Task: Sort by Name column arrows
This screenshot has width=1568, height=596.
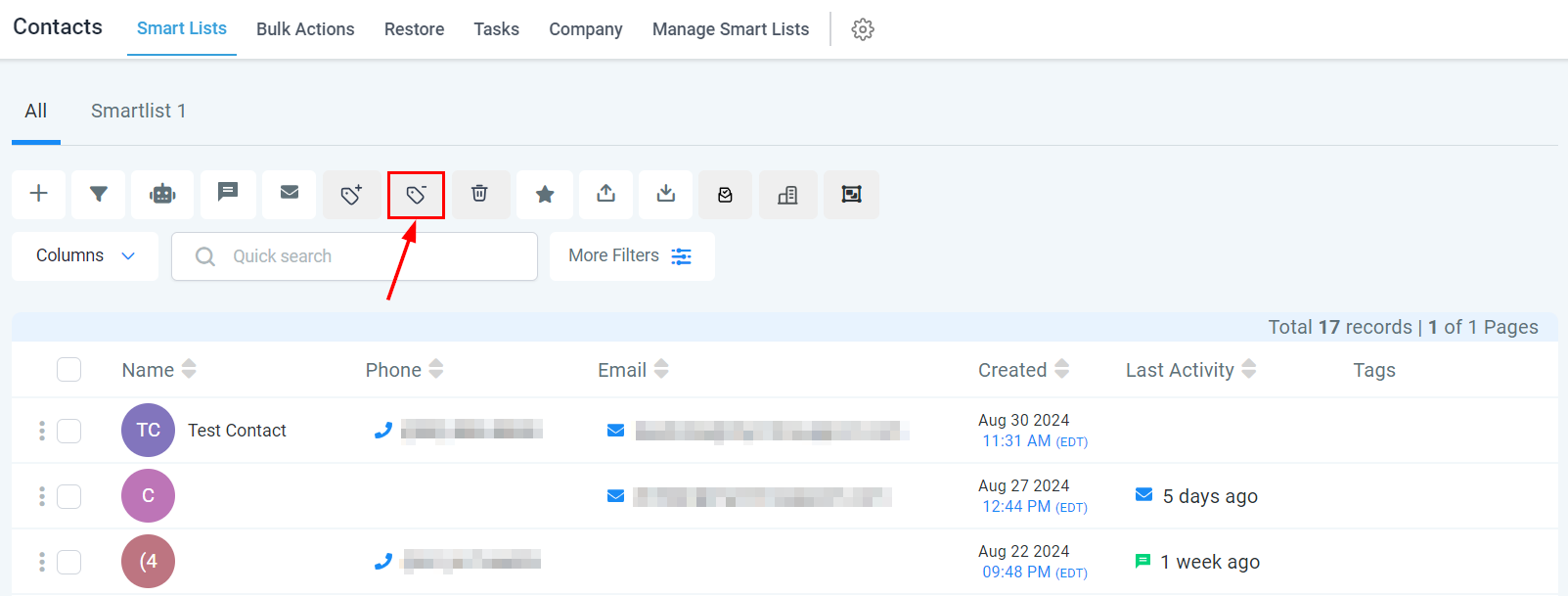Action: [189, 369]
